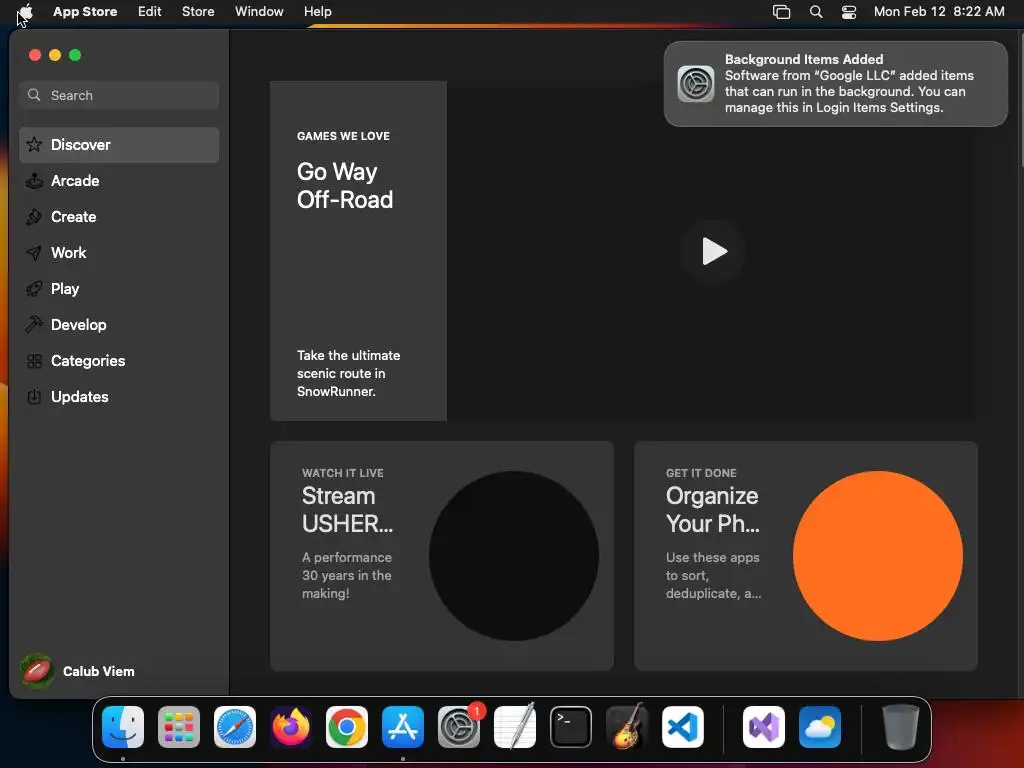Open the App Store menu
This screenshot has width=1024, height=768.
(85, 12)
